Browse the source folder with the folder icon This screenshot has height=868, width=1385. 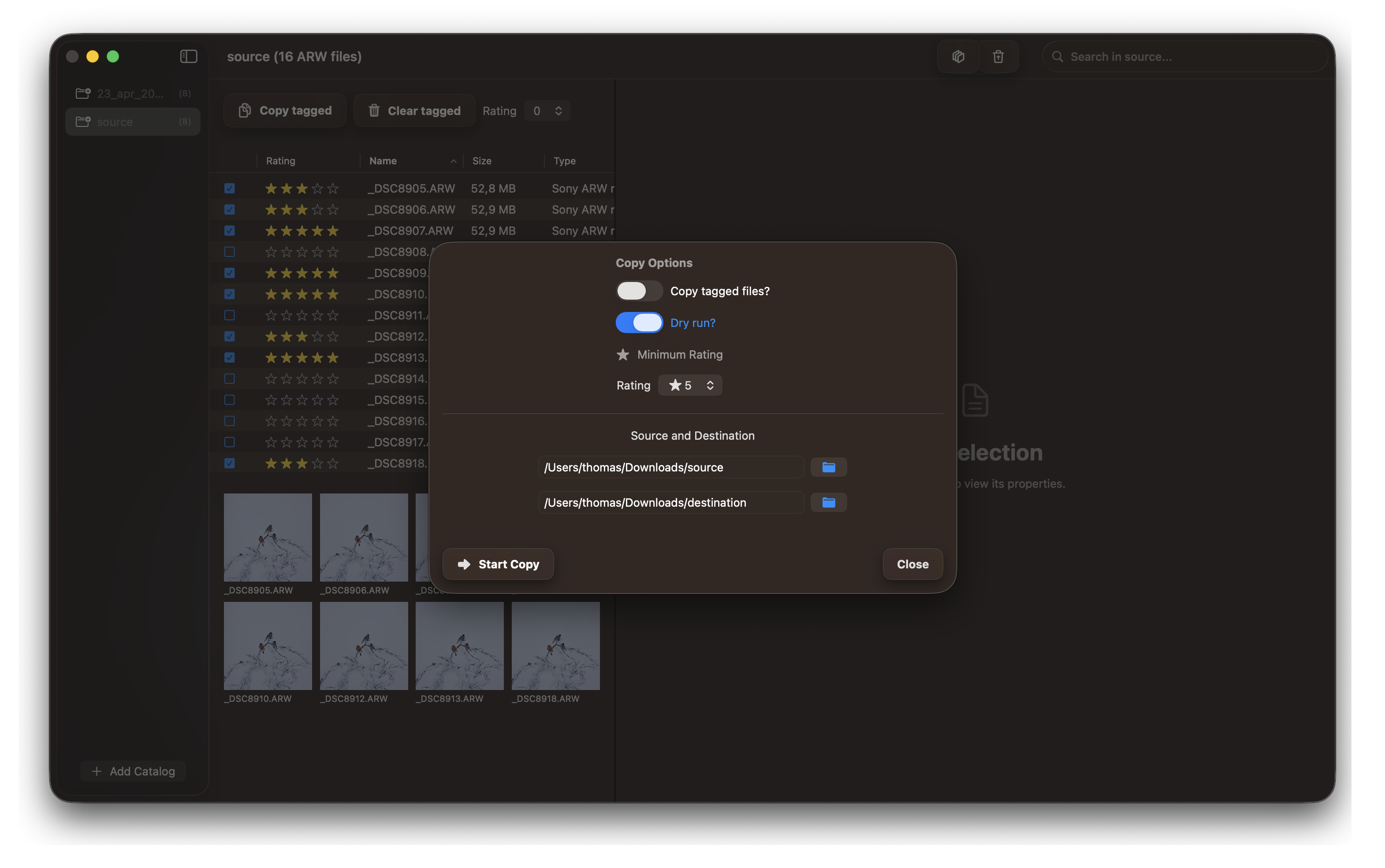point(828,467)
